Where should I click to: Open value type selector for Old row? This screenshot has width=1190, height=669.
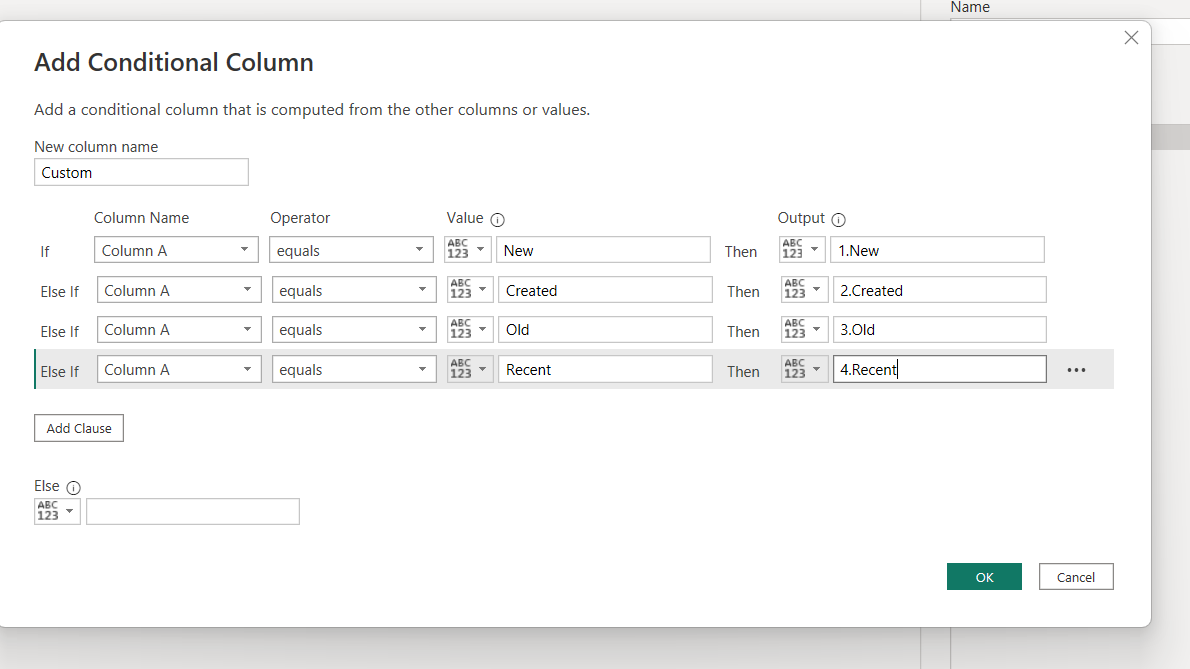click(470, 329)
